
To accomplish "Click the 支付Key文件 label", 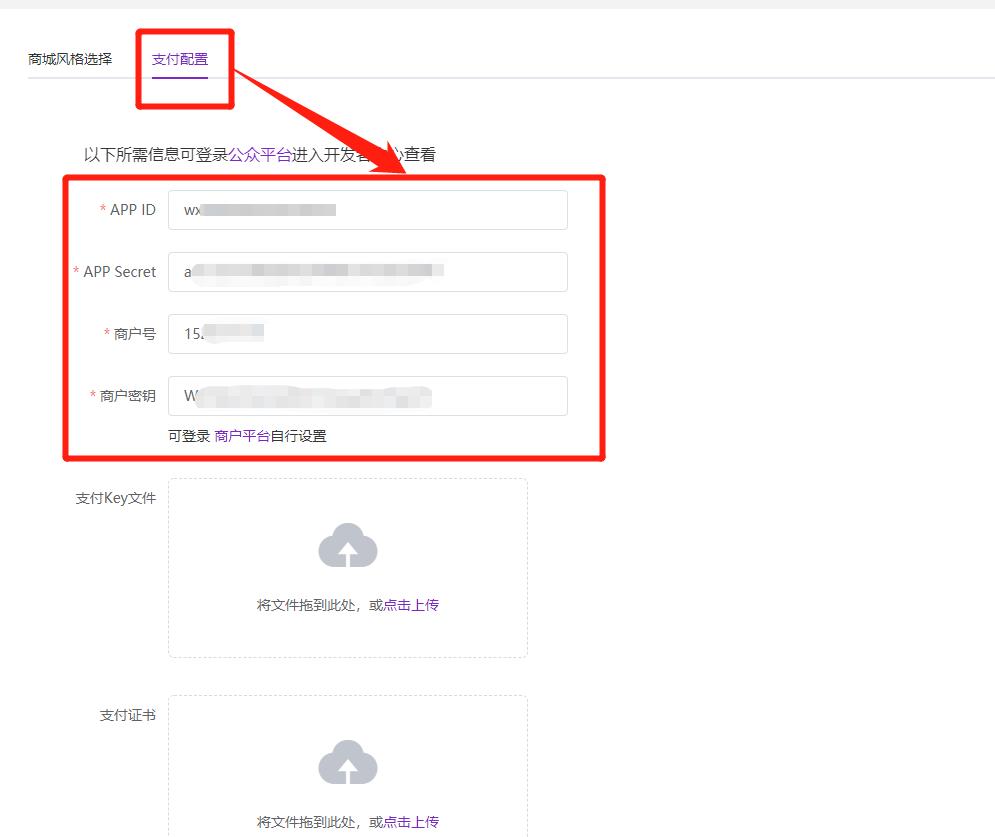I will (115, 498).
